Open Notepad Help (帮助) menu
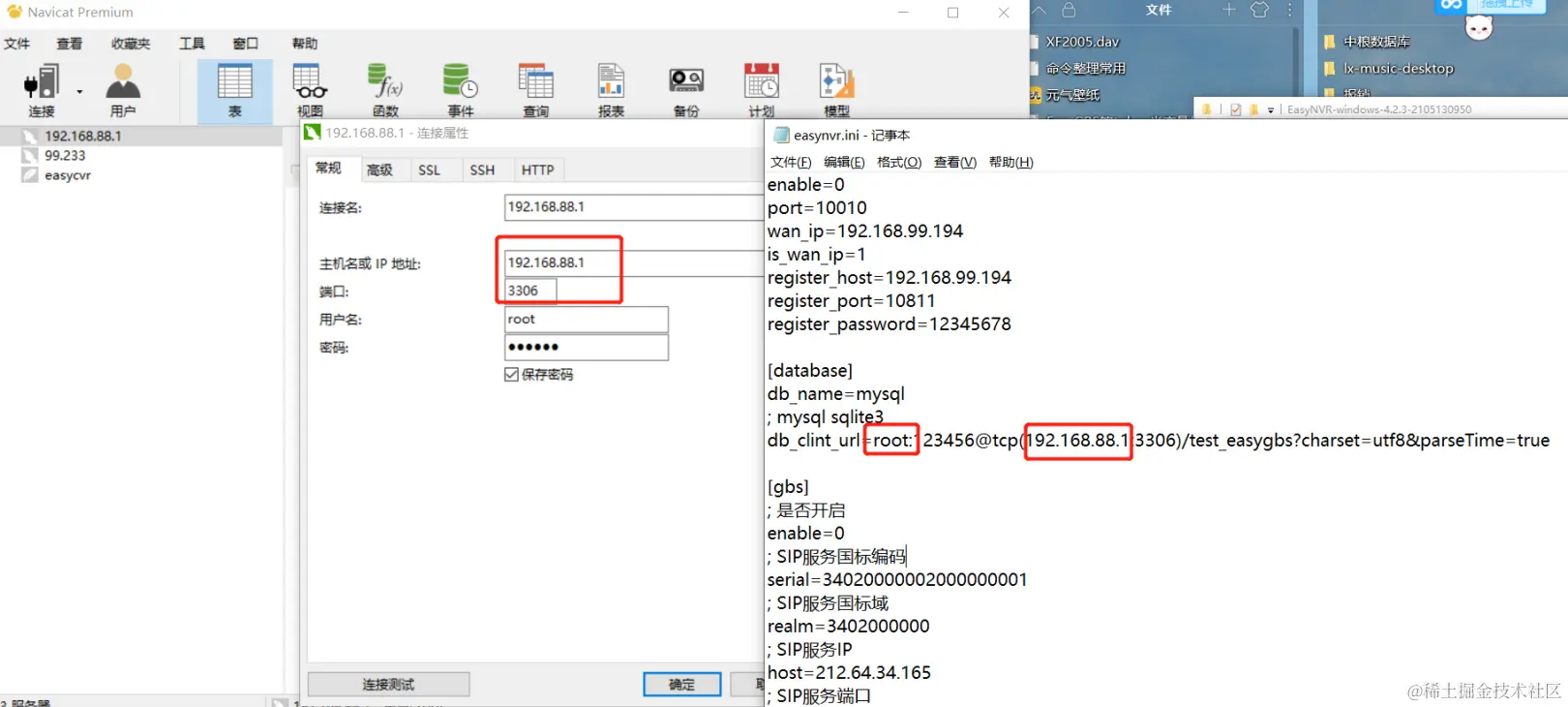Screen dimensions: 1568x707 [x=1011, y=162]
